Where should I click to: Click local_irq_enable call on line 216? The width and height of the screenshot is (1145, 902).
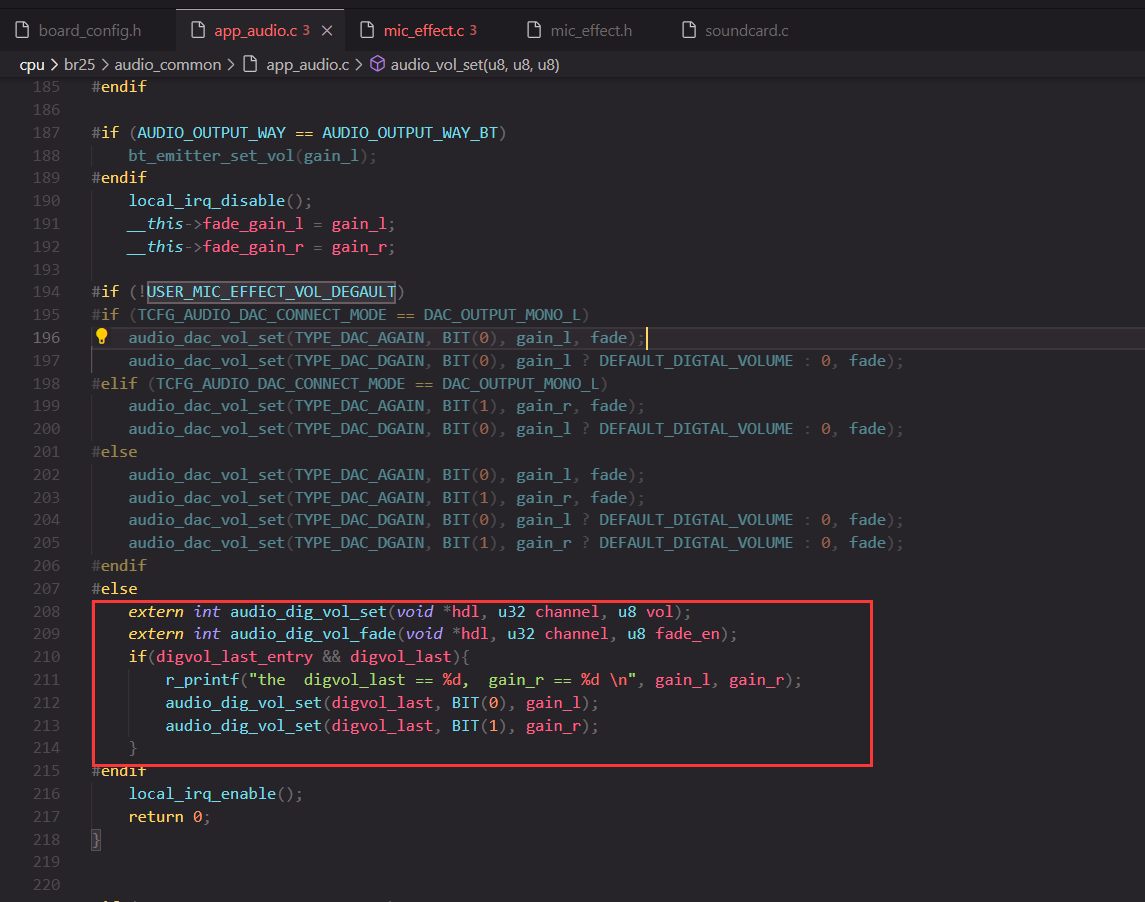pos(202,794)
